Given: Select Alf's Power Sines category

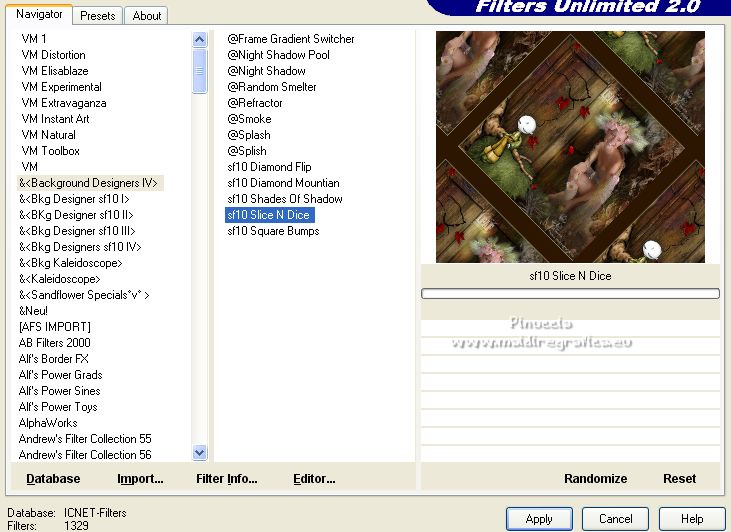Looking at the screenshot, I should click(x=59, y=391).
